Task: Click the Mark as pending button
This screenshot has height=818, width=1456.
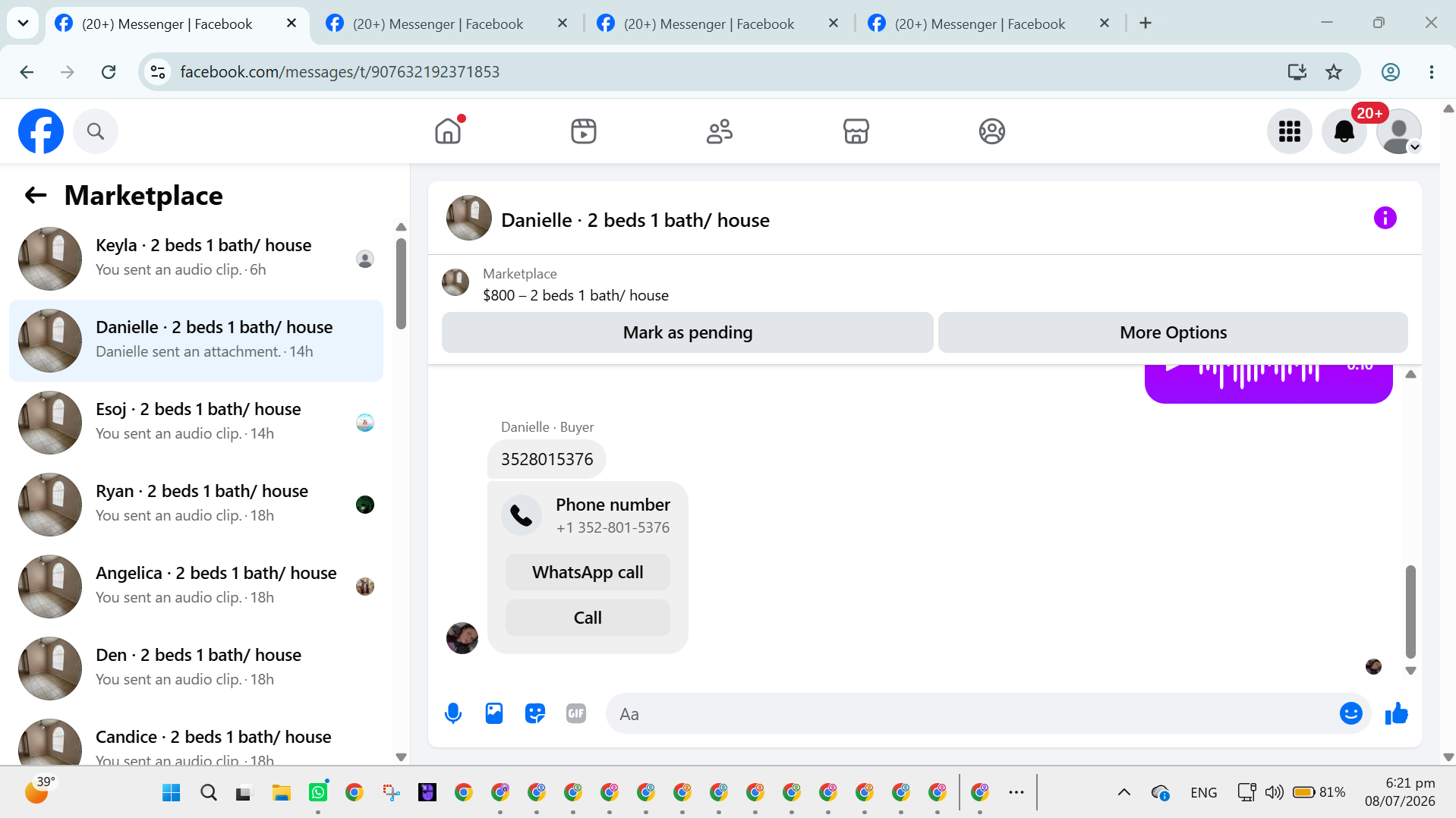Action: pos(687,332)
